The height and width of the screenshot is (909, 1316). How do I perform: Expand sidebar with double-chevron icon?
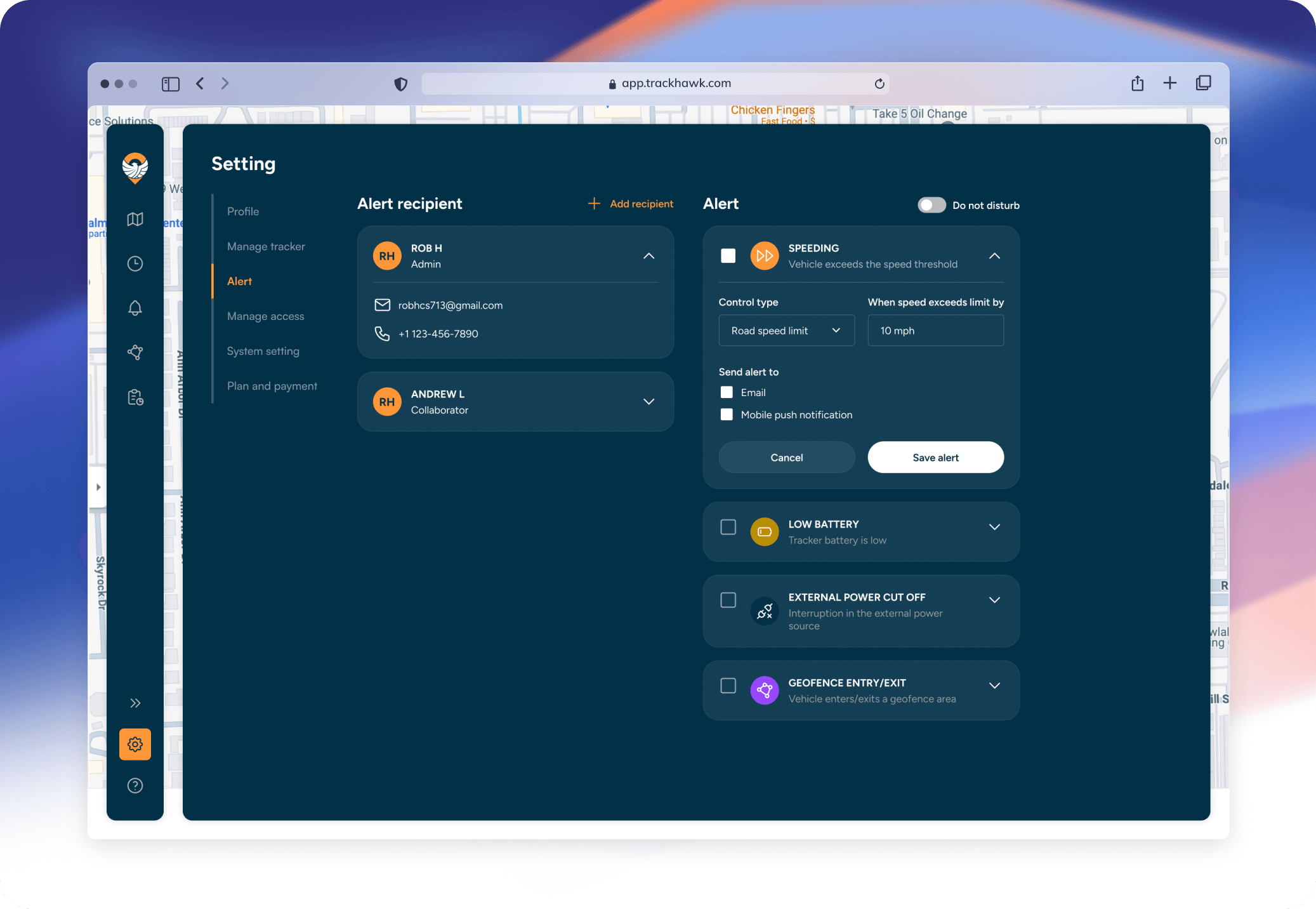point(135,703)
